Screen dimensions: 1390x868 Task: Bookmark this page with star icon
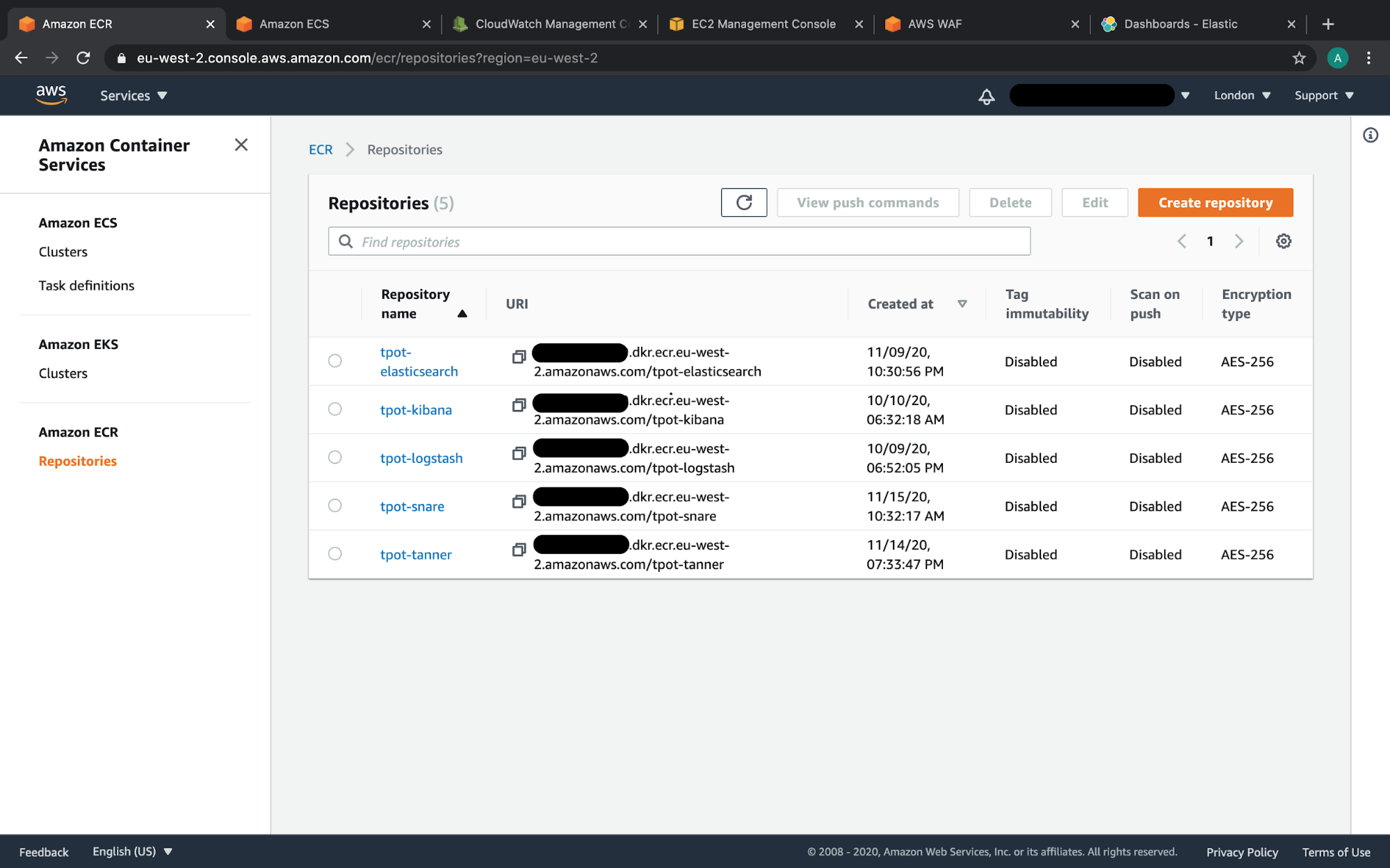click(x=1299, y=58)
